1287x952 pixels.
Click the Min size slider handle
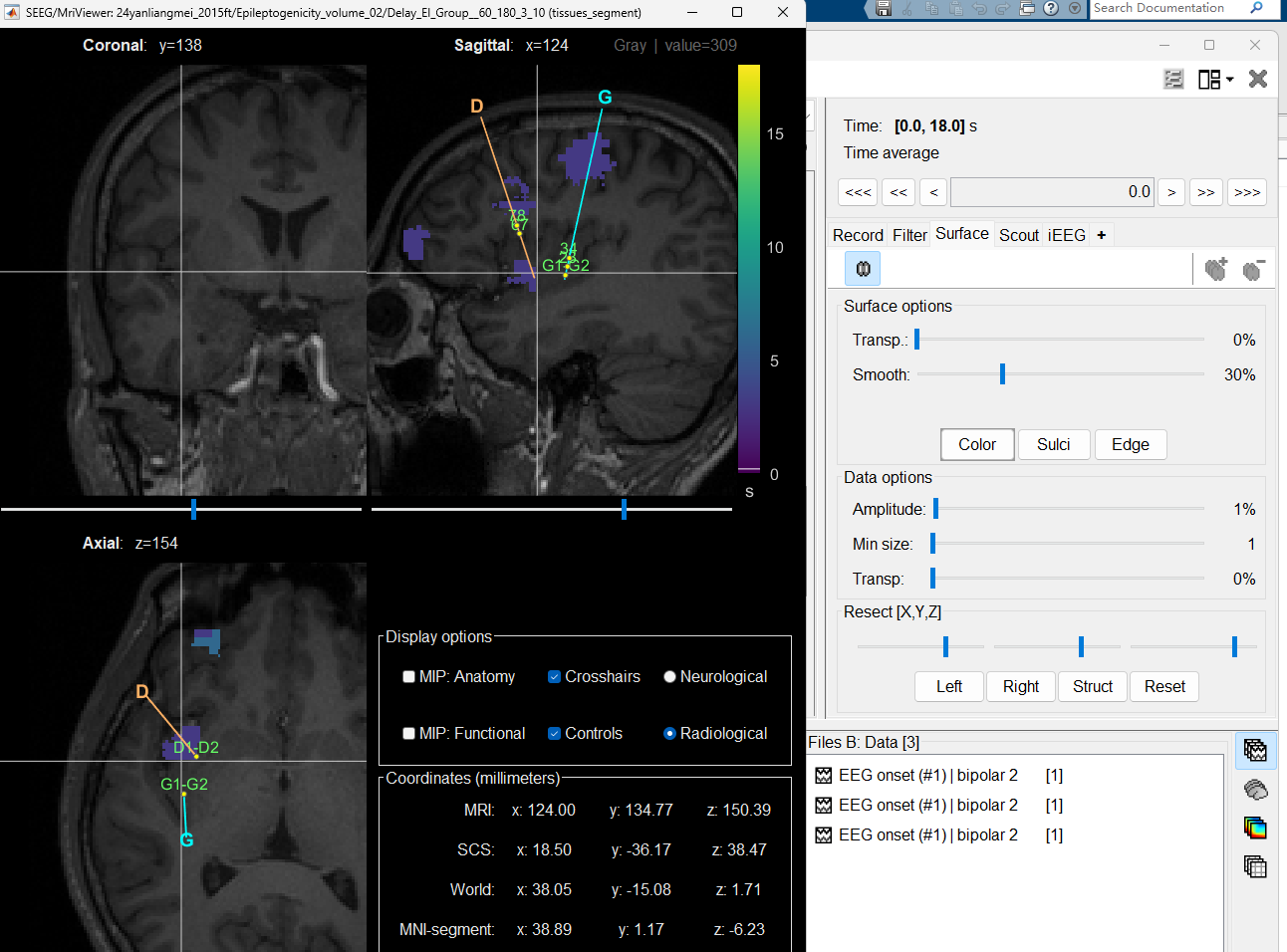tap(932, 544)
